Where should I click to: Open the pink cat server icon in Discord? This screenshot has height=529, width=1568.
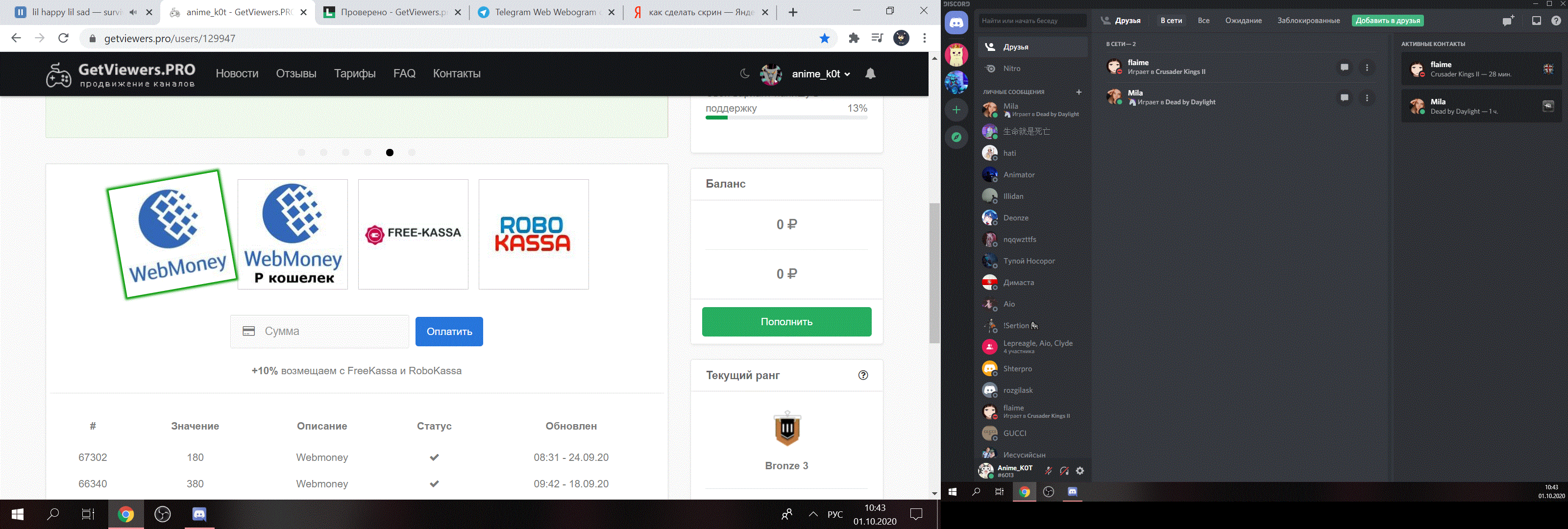(x=956, y=55)
